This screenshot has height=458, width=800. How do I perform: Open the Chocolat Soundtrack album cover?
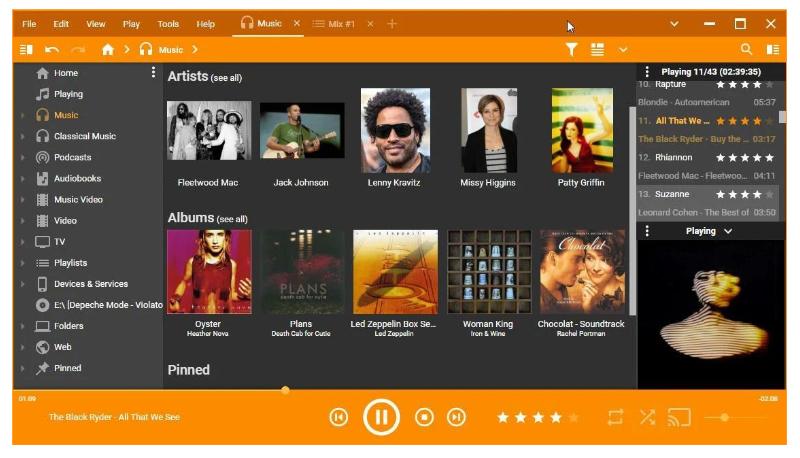pyautogui.click(x=582, y=271)
